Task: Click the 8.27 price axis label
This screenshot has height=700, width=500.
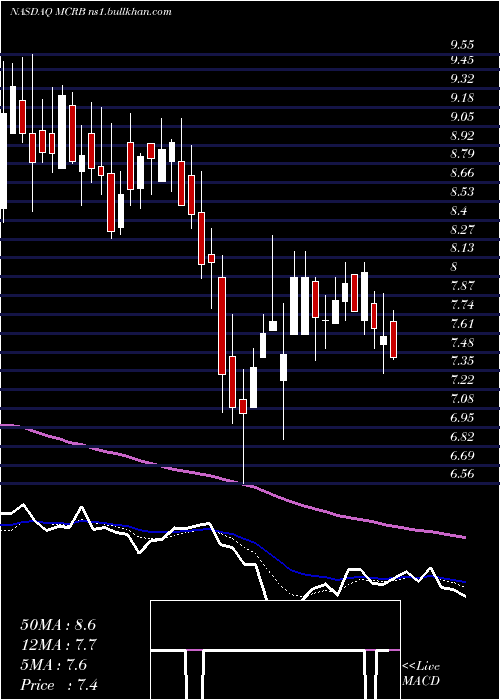Action: 462,229
